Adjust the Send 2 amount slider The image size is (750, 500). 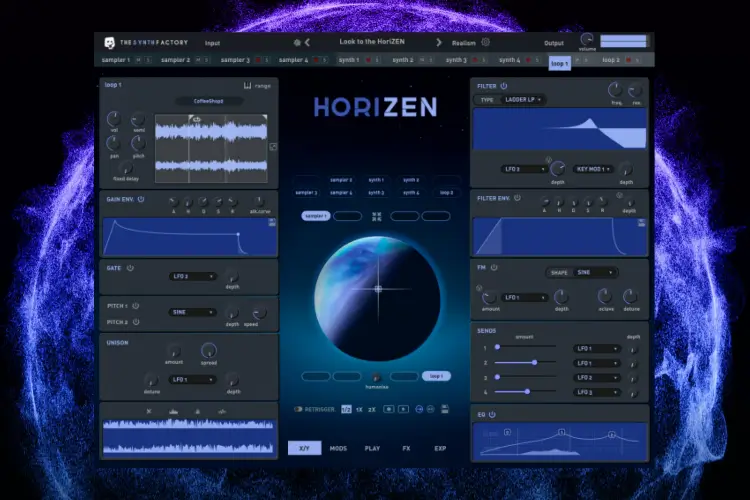(x=525, y=362)
